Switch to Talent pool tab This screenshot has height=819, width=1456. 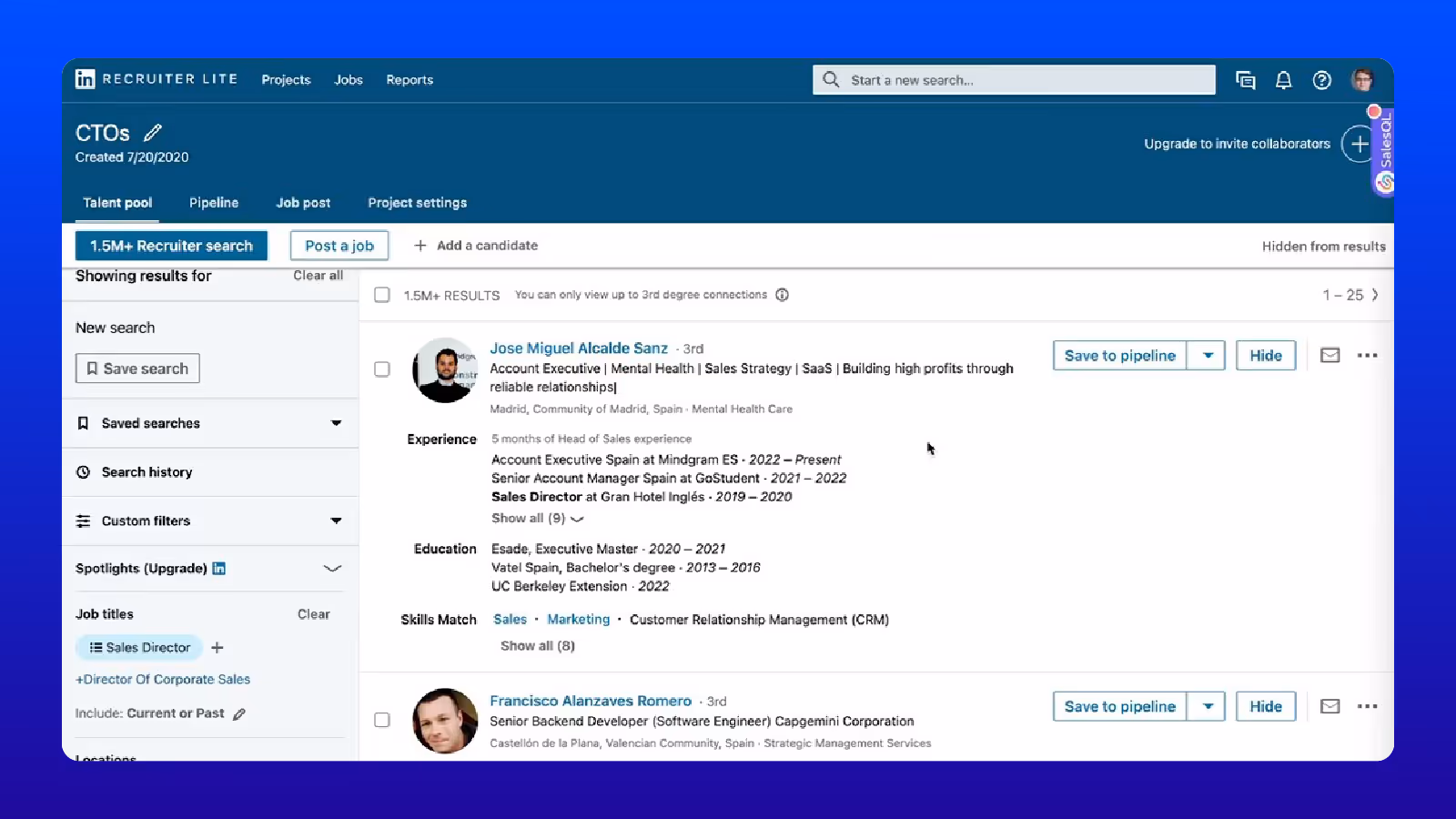point(117,202)
